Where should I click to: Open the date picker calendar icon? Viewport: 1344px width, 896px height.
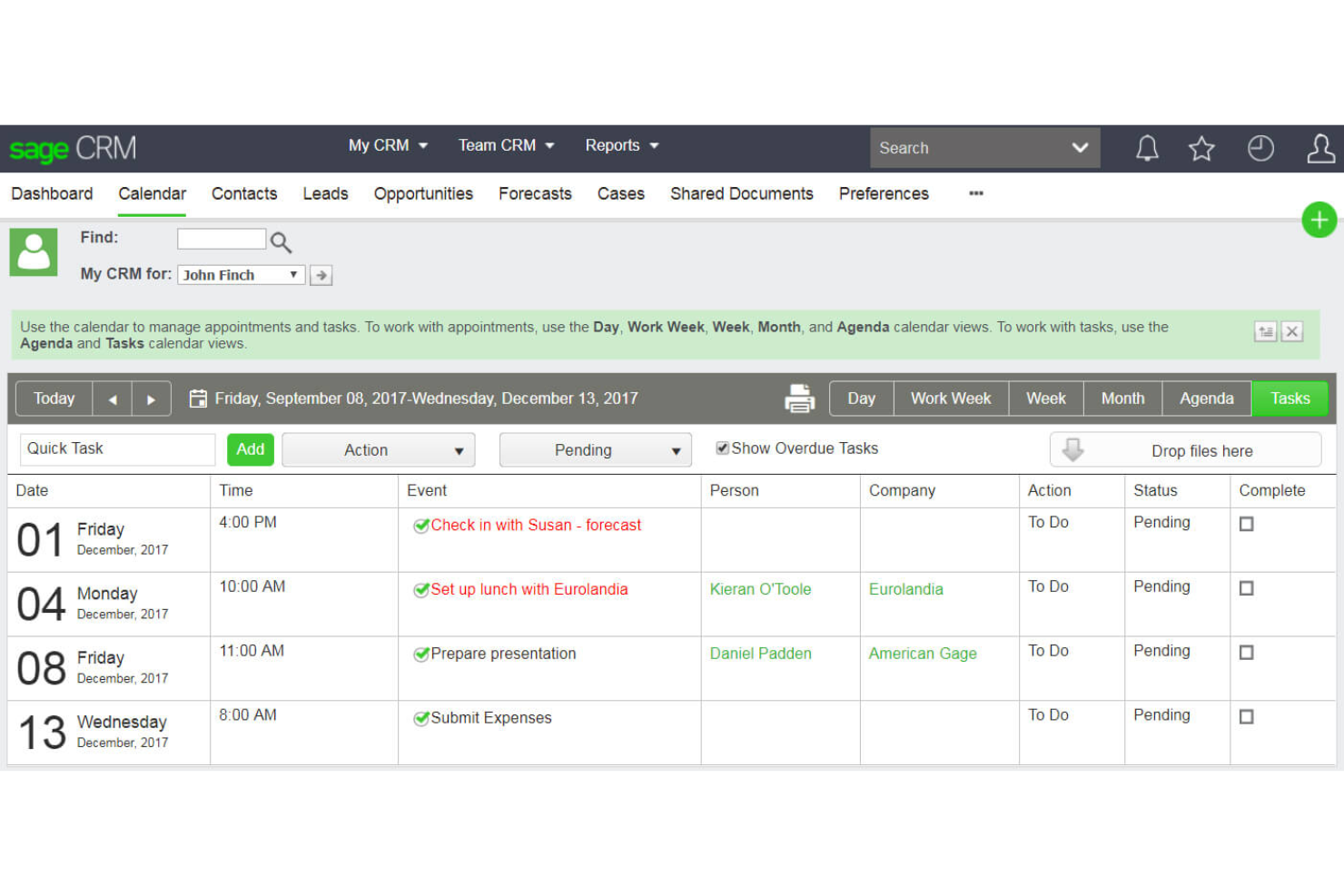pyautogui.click(x=198, y=398)
